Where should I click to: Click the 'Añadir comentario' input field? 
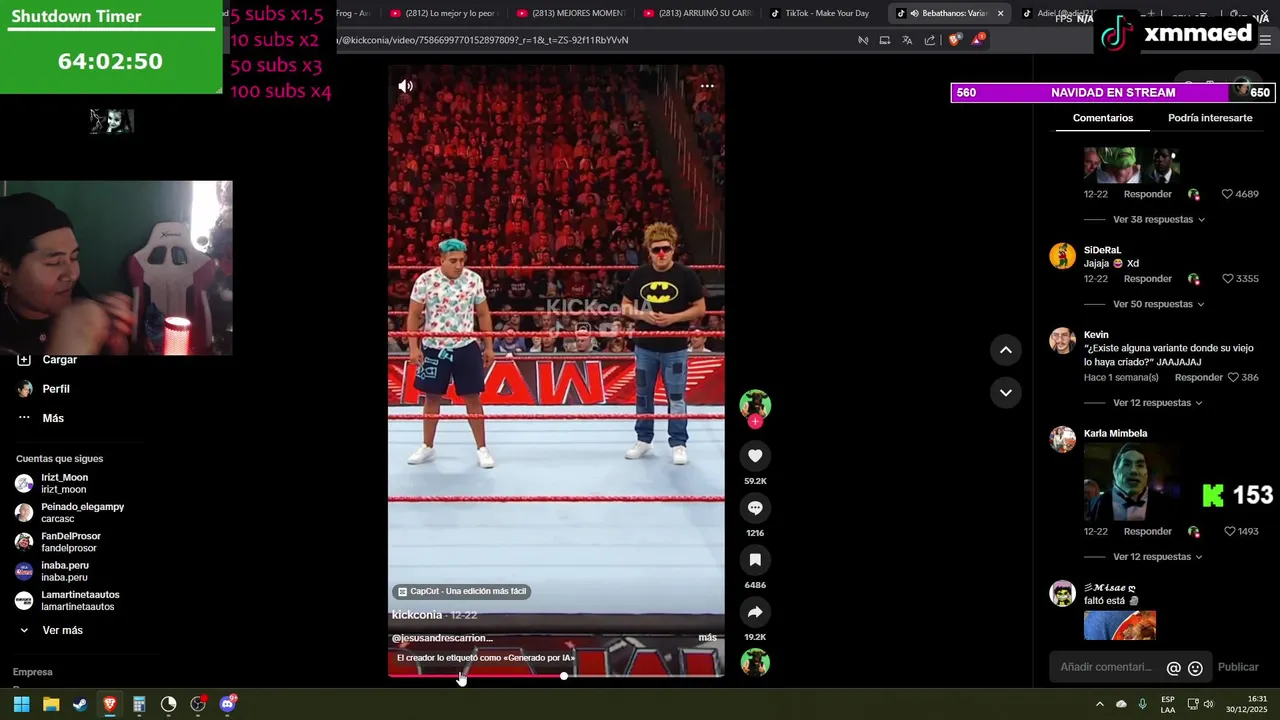[1104, 667]
